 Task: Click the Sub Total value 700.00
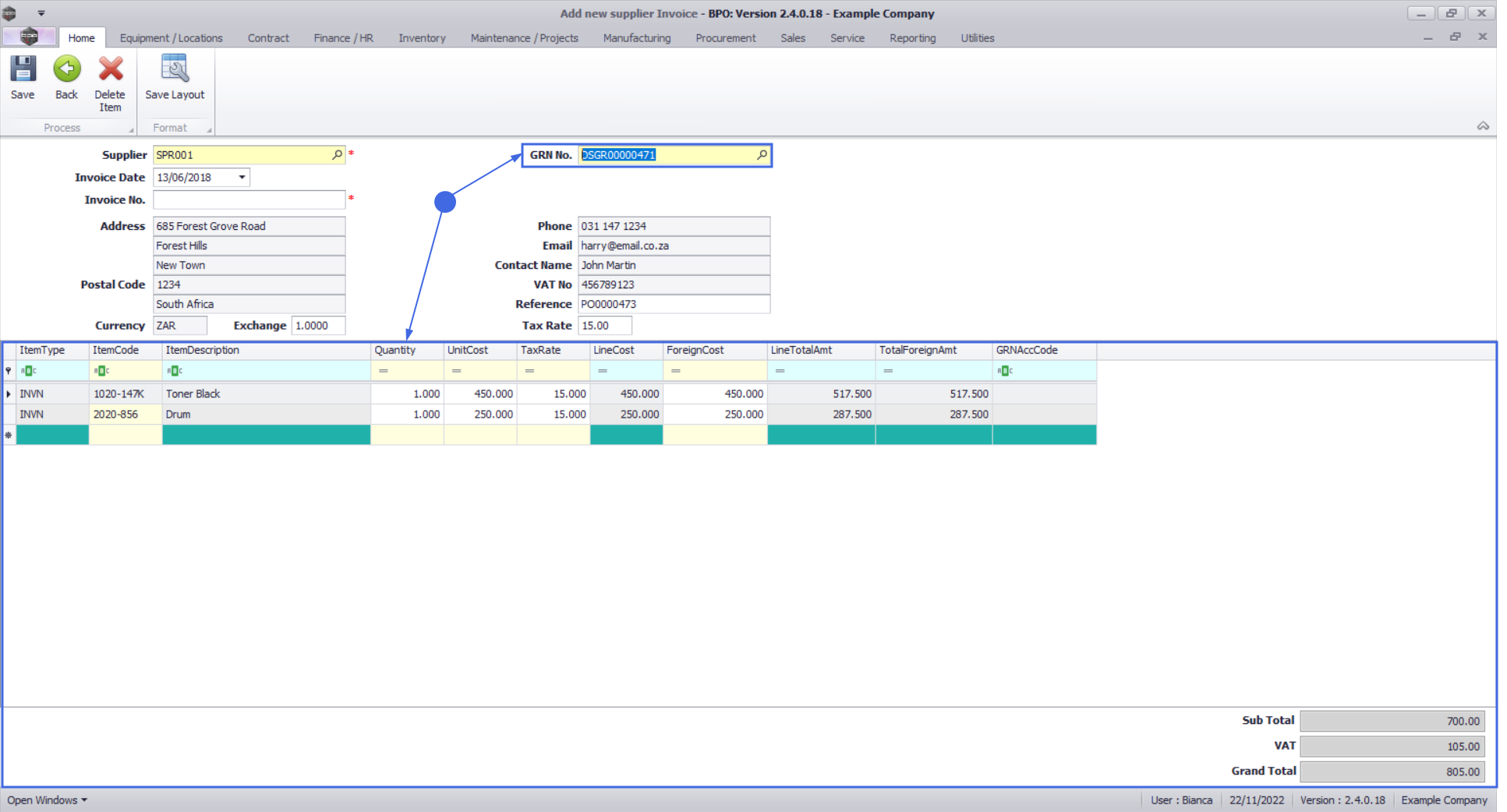click(x=1392, y=721)
